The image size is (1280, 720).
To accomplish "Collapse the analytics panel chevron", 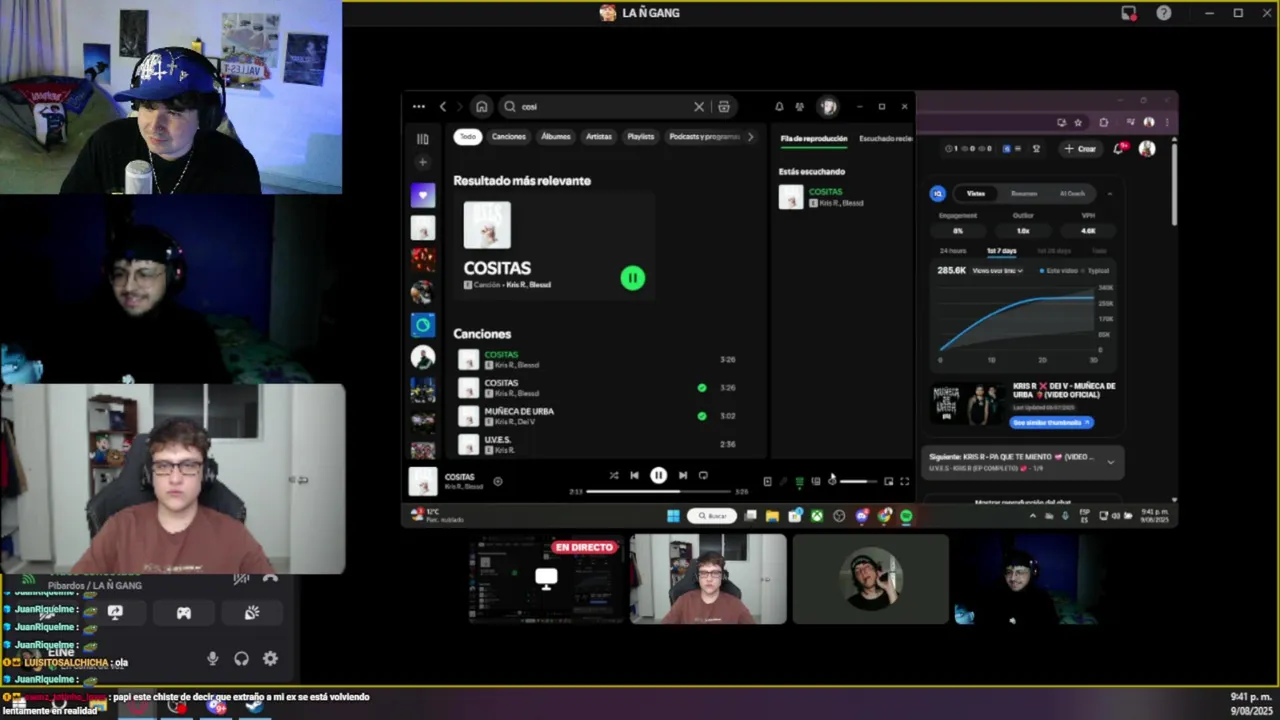I will pyautogui.click(x=1109, y=194).
